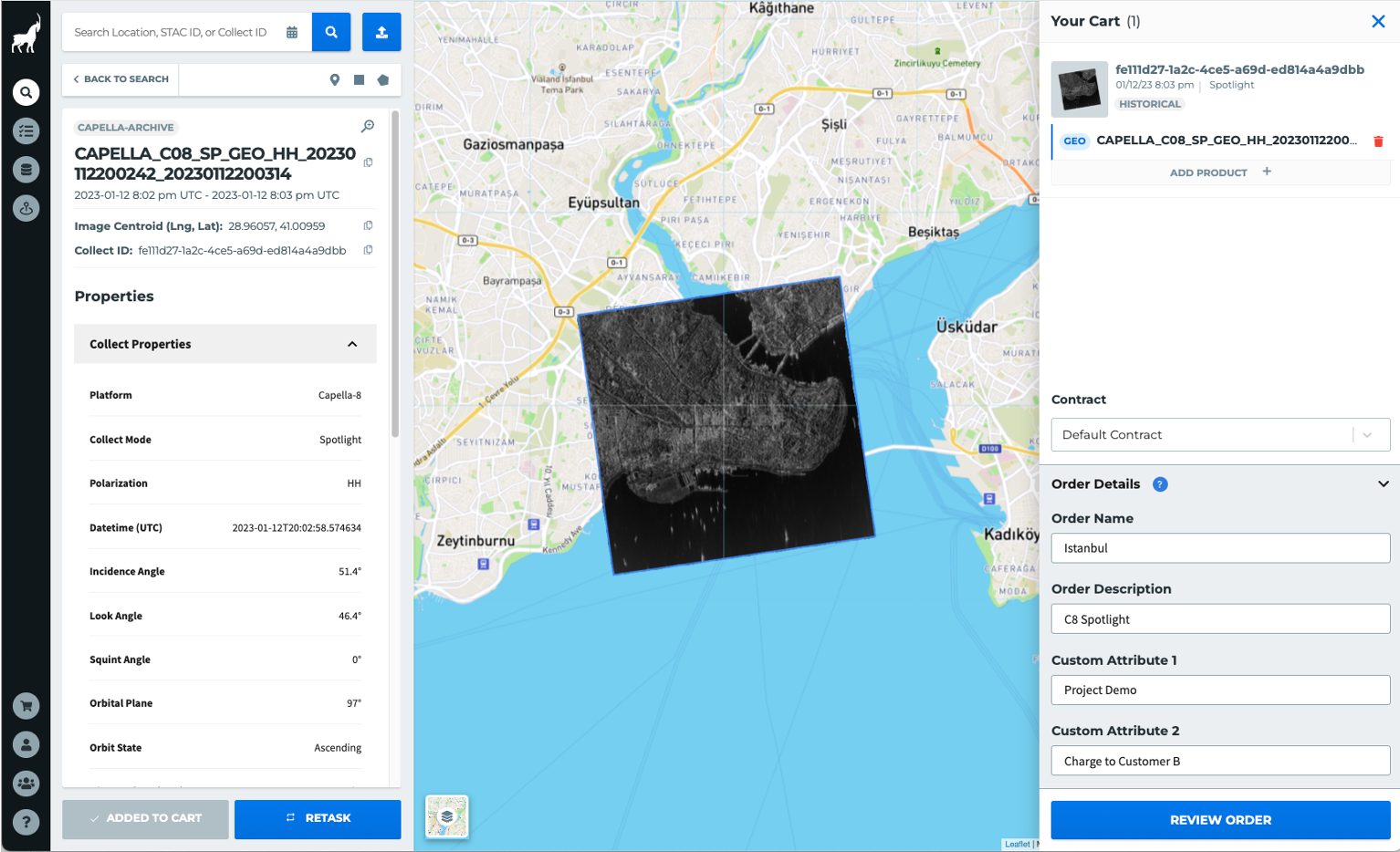This screenshot has height=852, width=1400.
Task: Click the Look Angle 46.4° row
Action: [x=225, y=616]
